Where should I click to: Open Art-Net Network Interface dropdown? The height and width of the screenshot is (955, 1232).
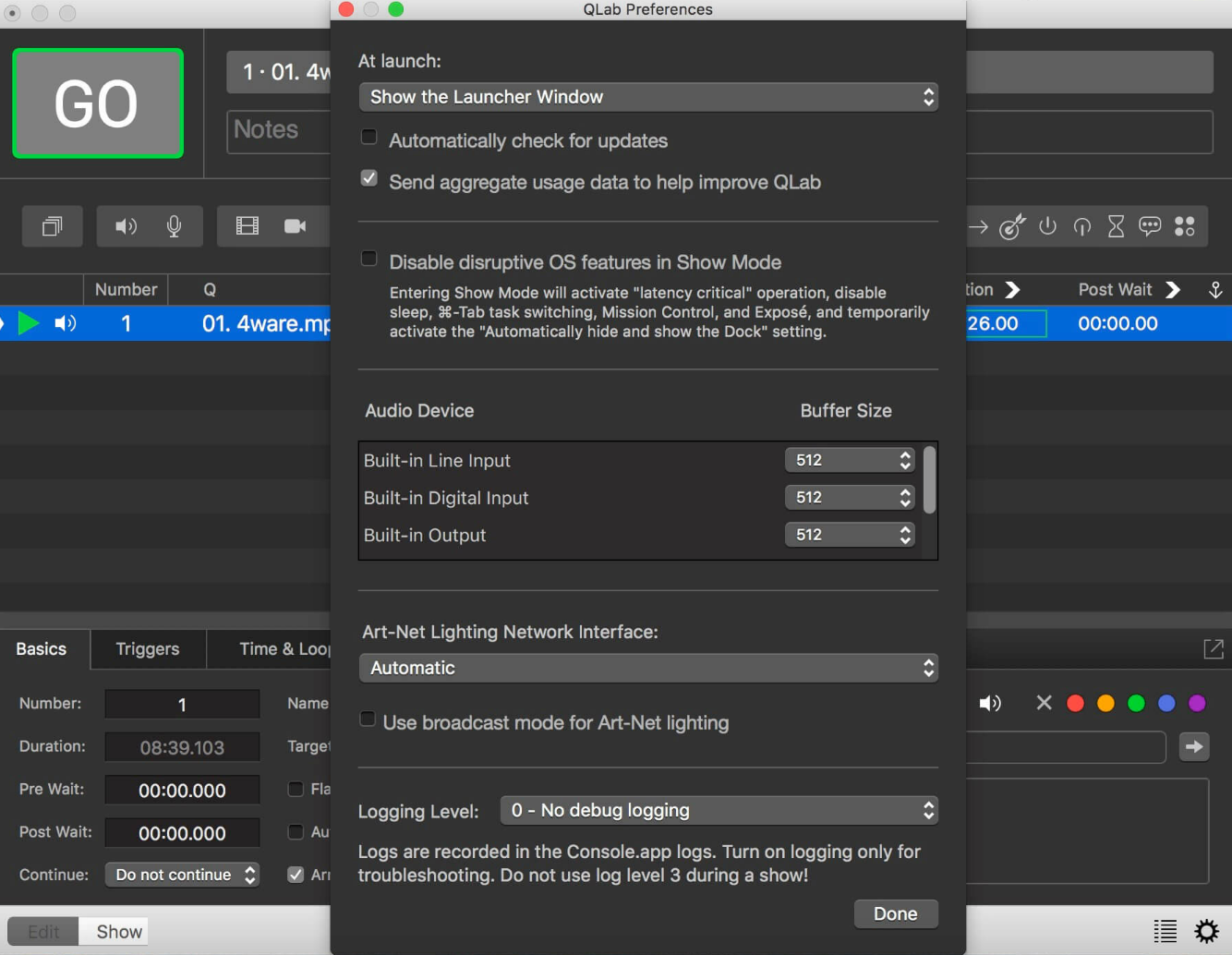click(648, 668)
